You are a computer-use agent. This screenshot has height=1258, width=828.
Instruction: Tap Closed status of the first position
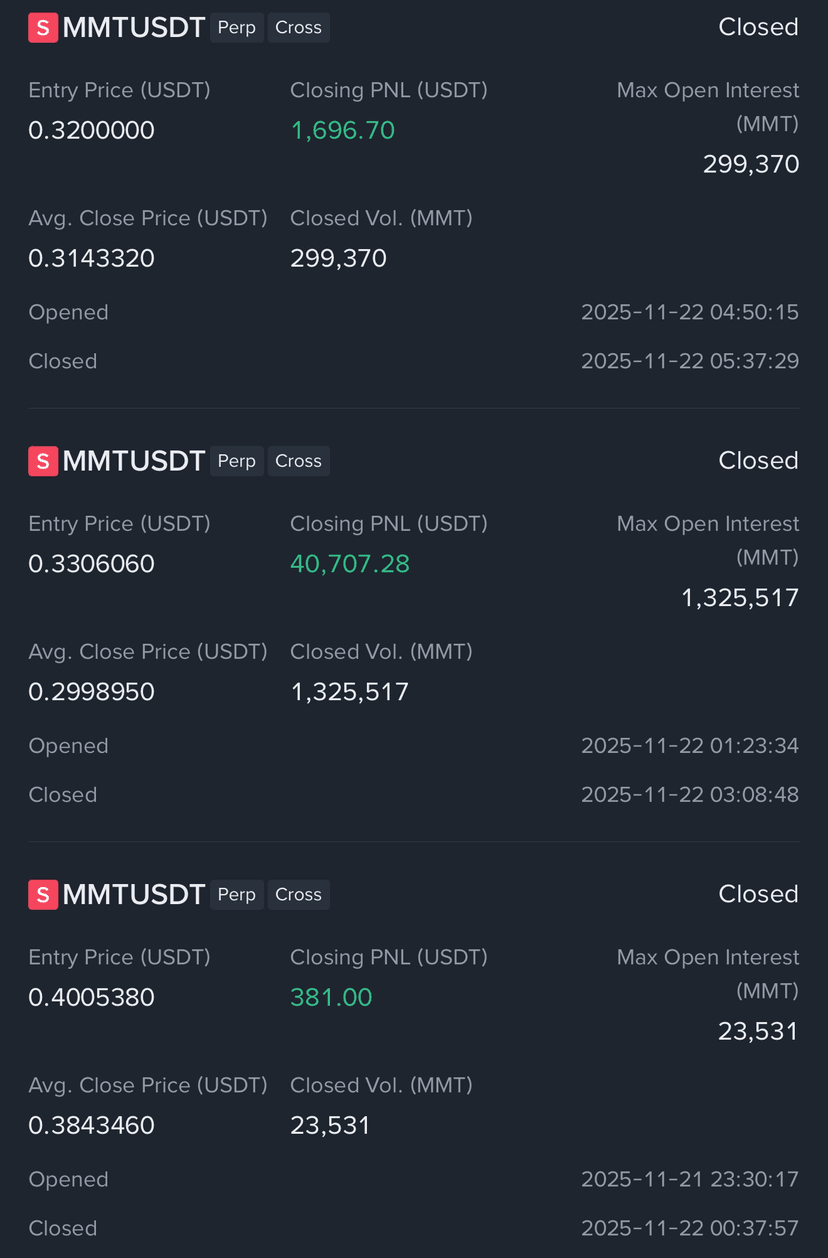click(758, 28)
